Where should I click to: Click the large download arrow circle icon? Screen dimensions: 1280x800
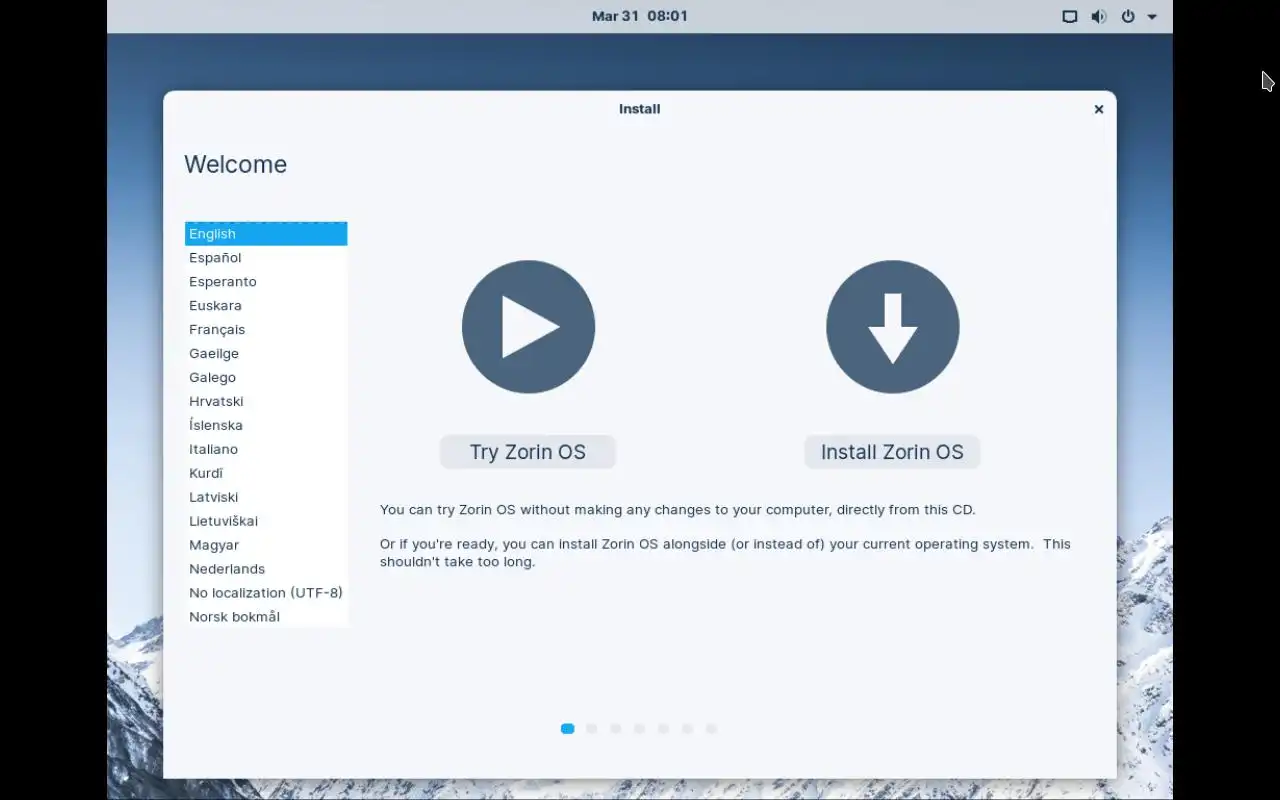[892, 327]
